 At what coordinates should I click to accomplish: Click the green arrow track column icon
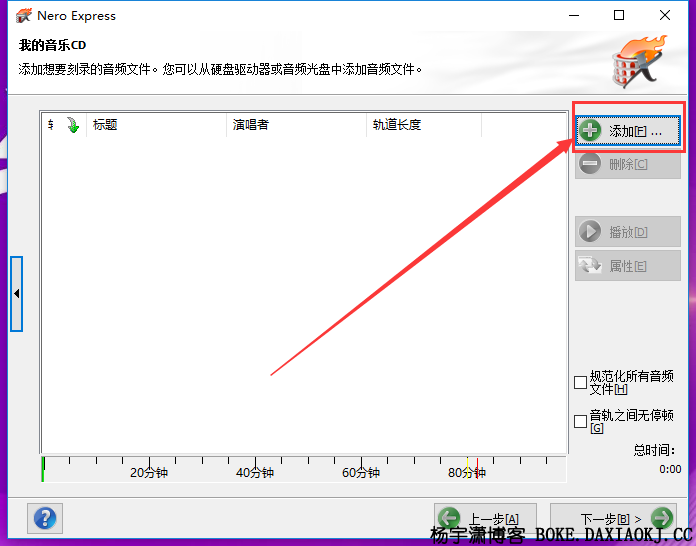point(73,125)
